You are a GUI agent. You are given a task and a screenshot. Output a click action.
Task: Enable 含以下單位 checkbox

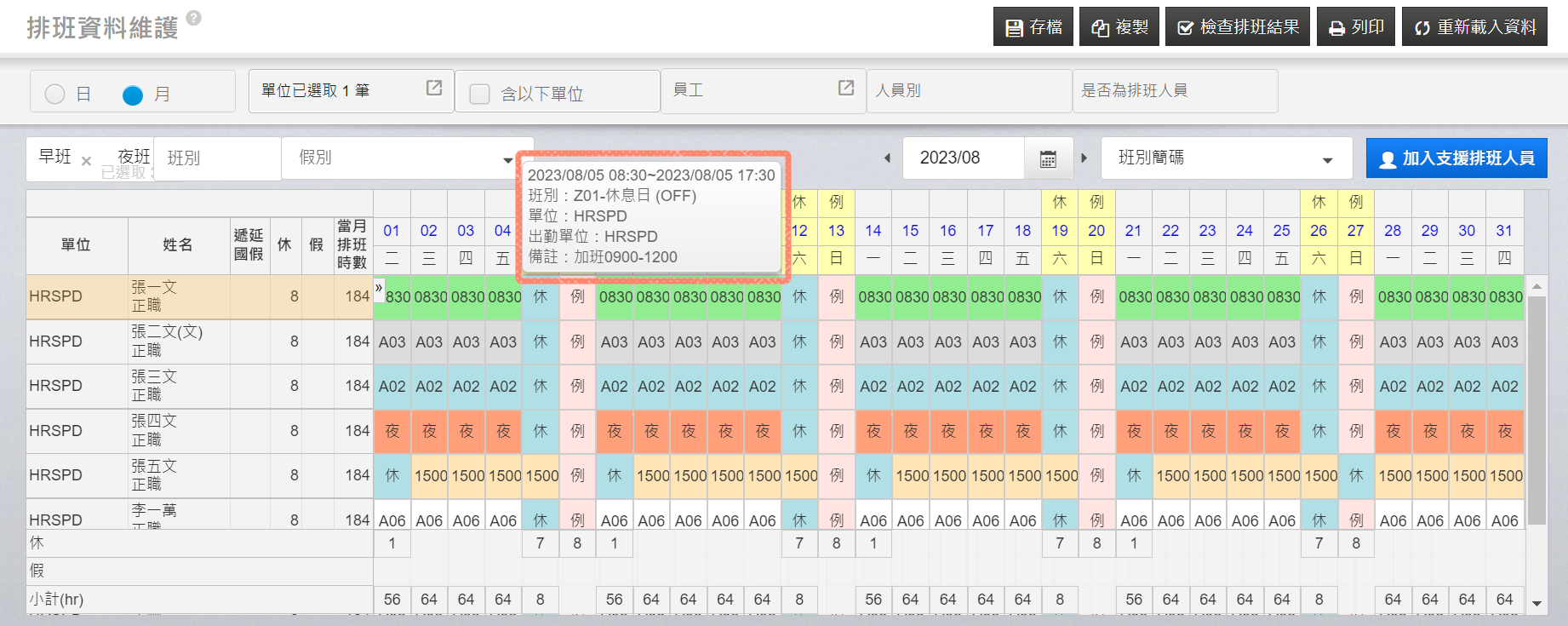click(x=480, y=94)
